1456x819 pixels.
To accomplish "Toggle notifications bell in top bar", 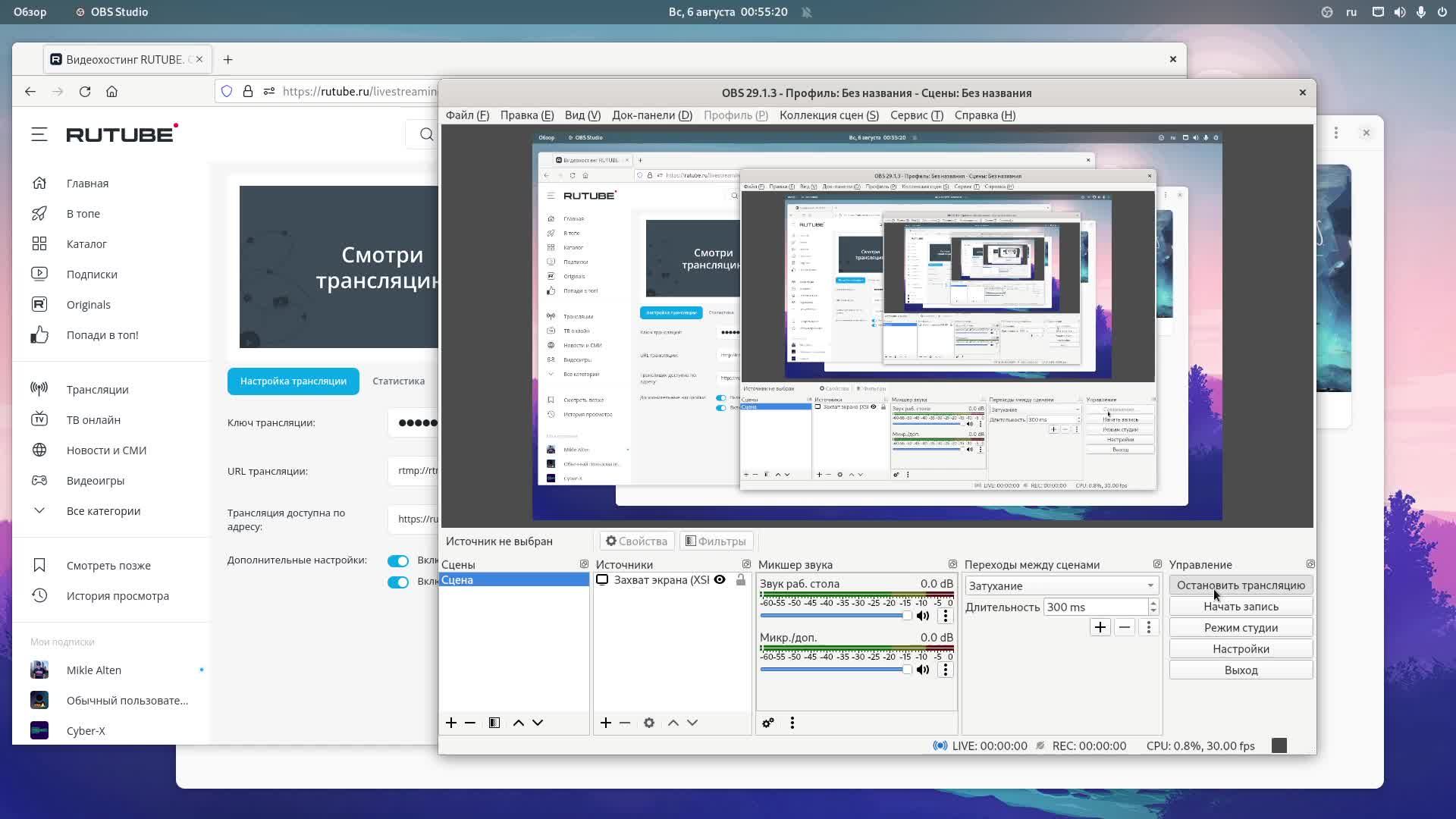I will (807, 12).
